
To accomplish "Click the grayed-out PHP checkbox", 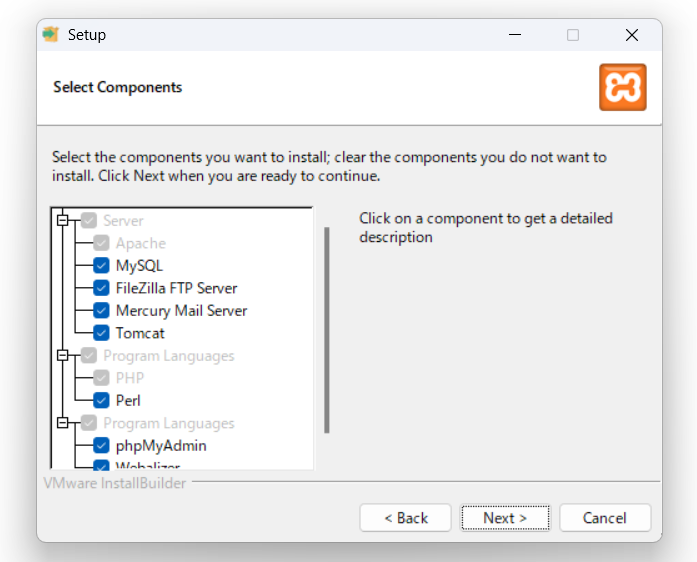I will (101, 378).
